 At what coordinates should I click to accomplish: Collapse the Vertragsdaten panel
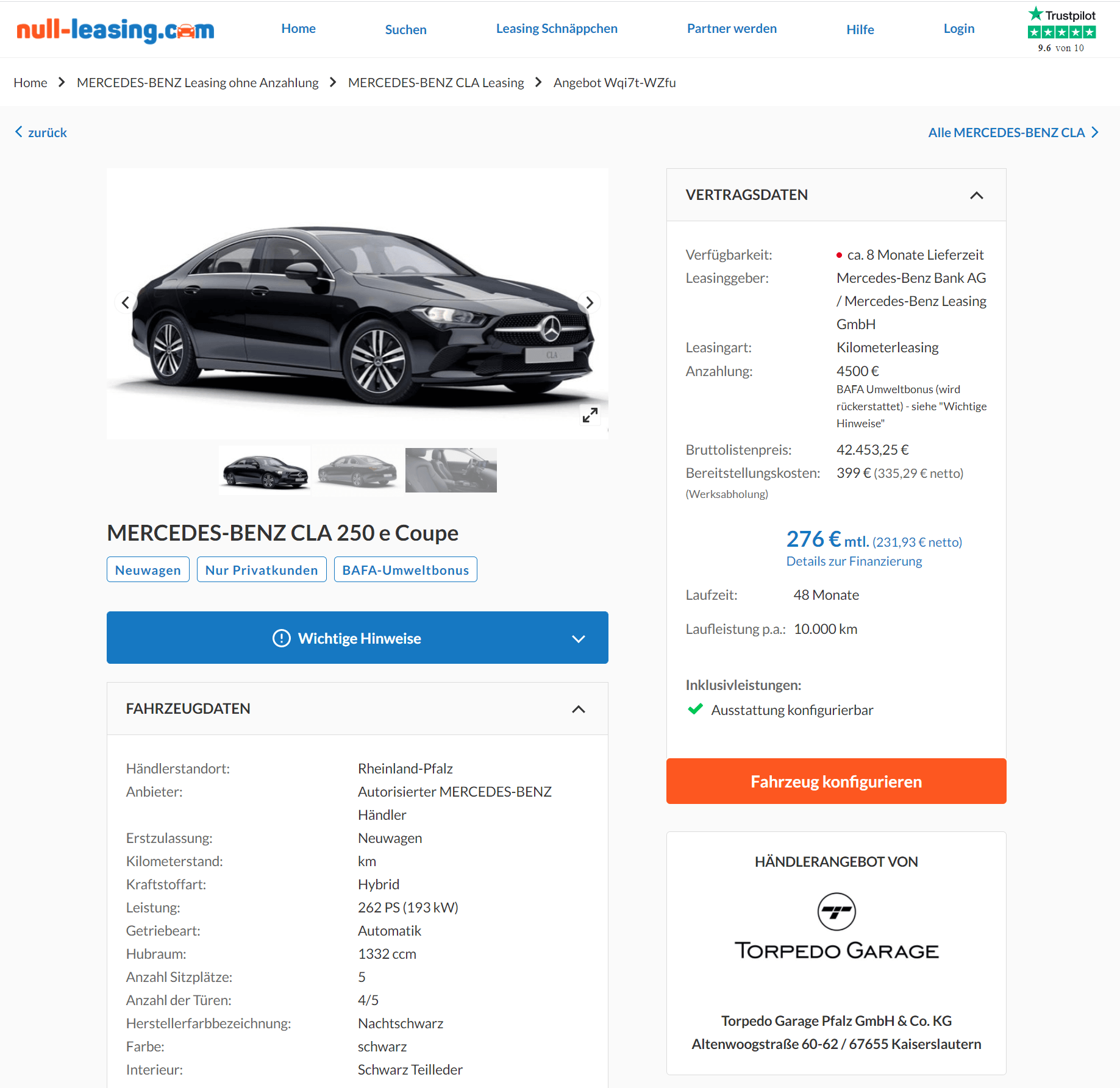click(976, 195)
